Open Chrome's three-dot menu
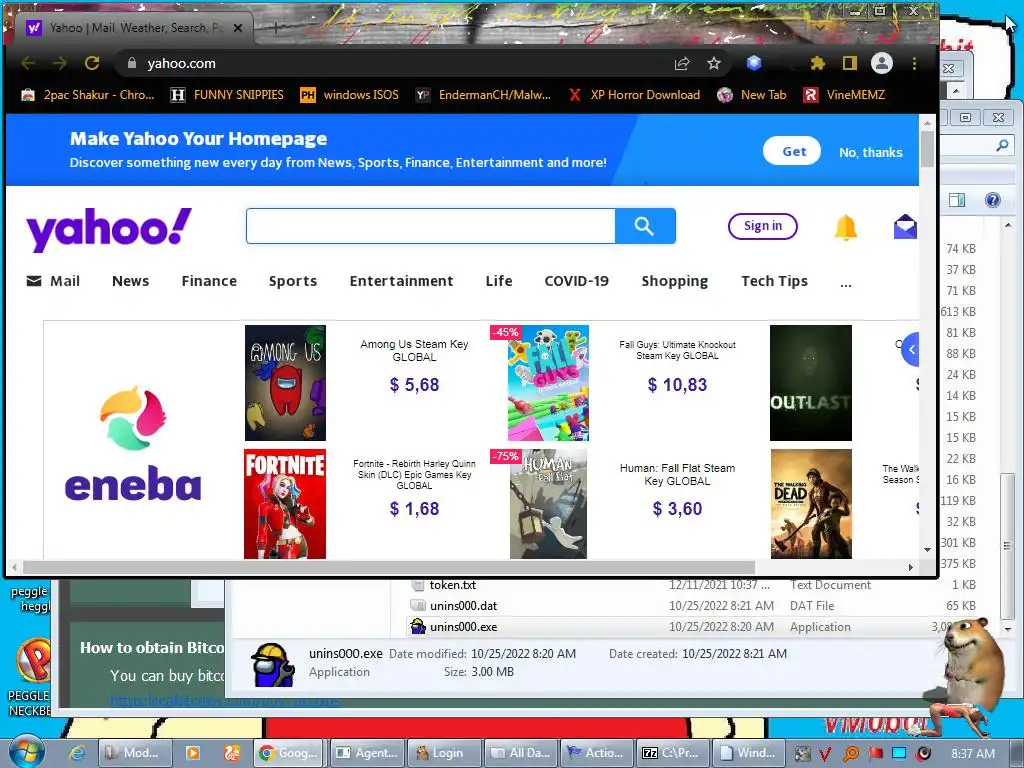 914,63
